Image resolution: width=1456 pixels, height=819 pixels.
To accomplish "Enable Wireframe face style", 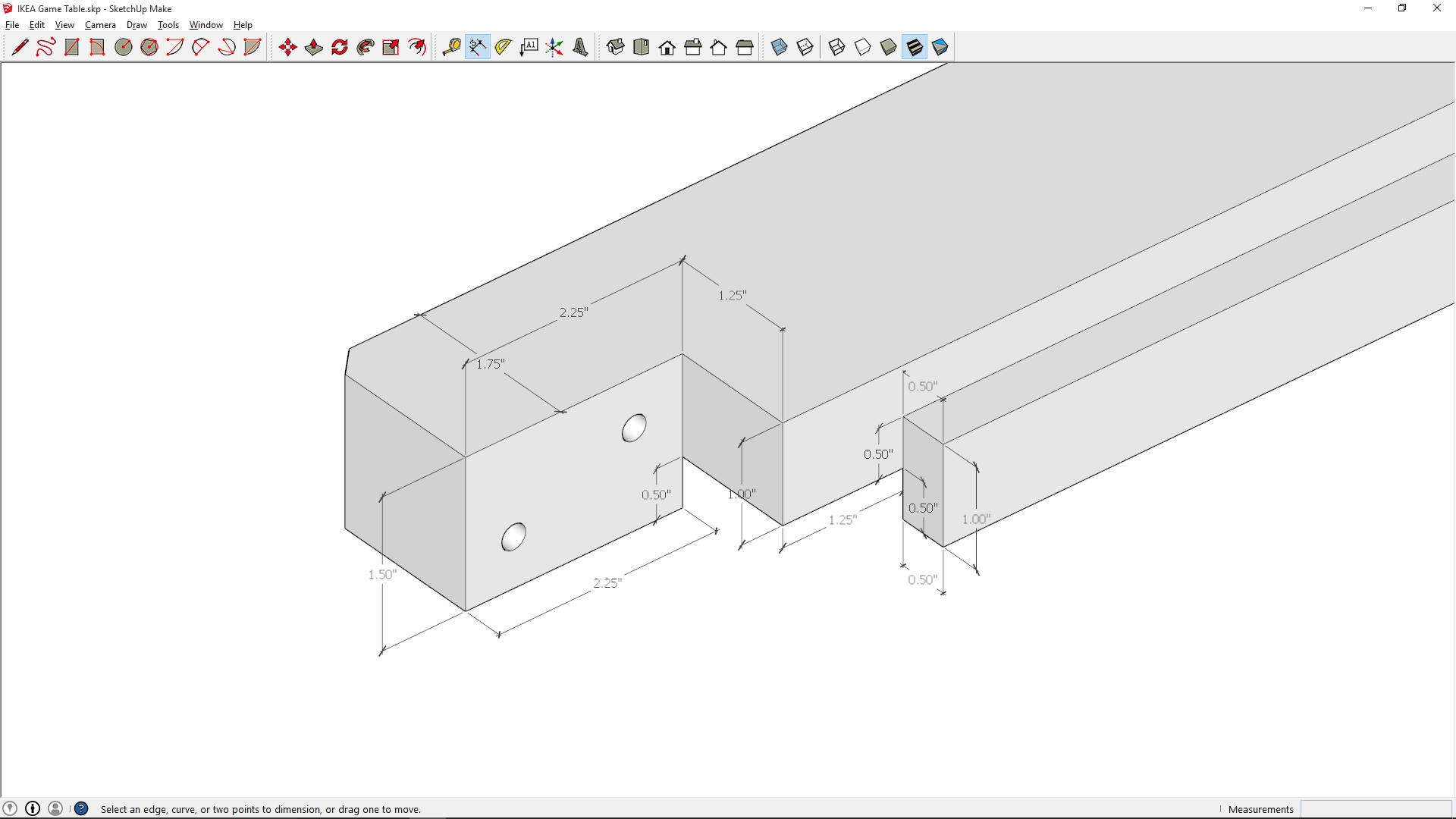I will (836, 47).
